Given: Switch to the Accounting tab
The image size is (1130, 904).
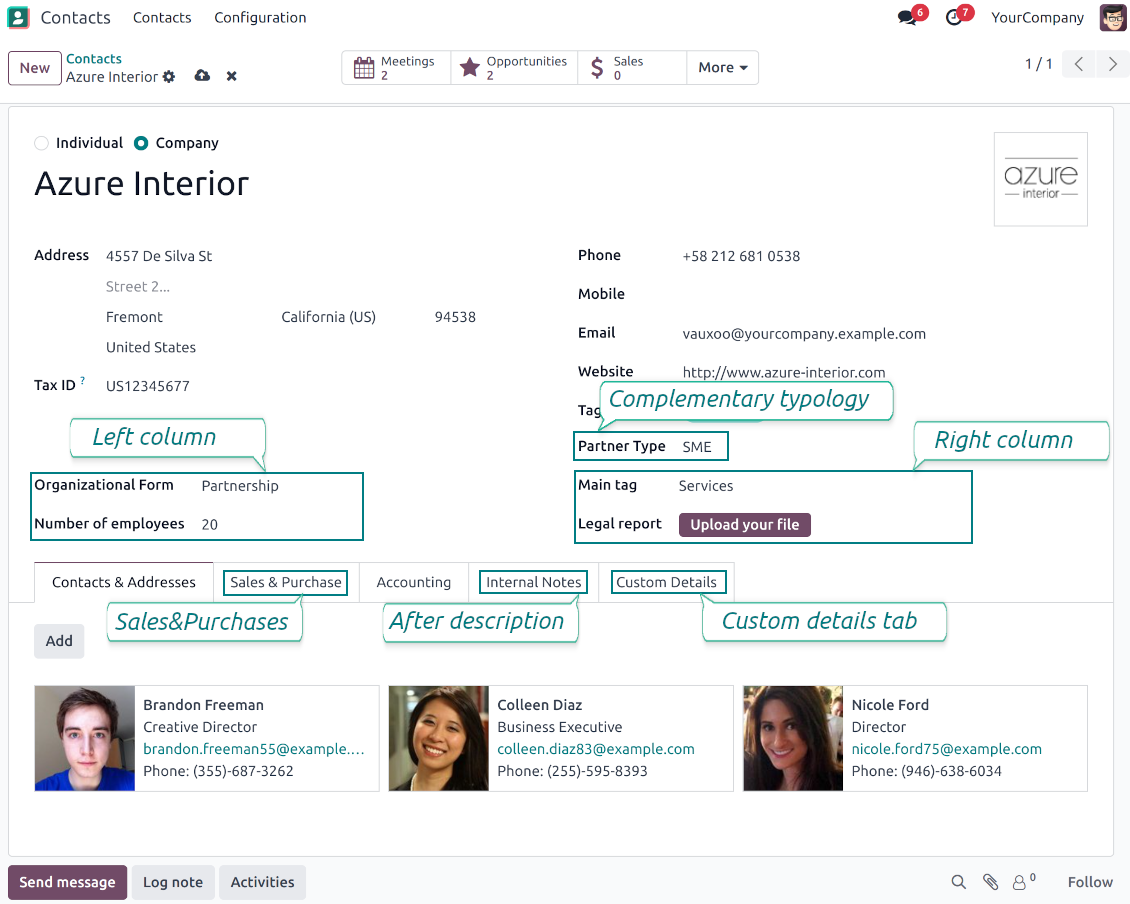Looking at the screenshot, I should click(x=414, y=582).
